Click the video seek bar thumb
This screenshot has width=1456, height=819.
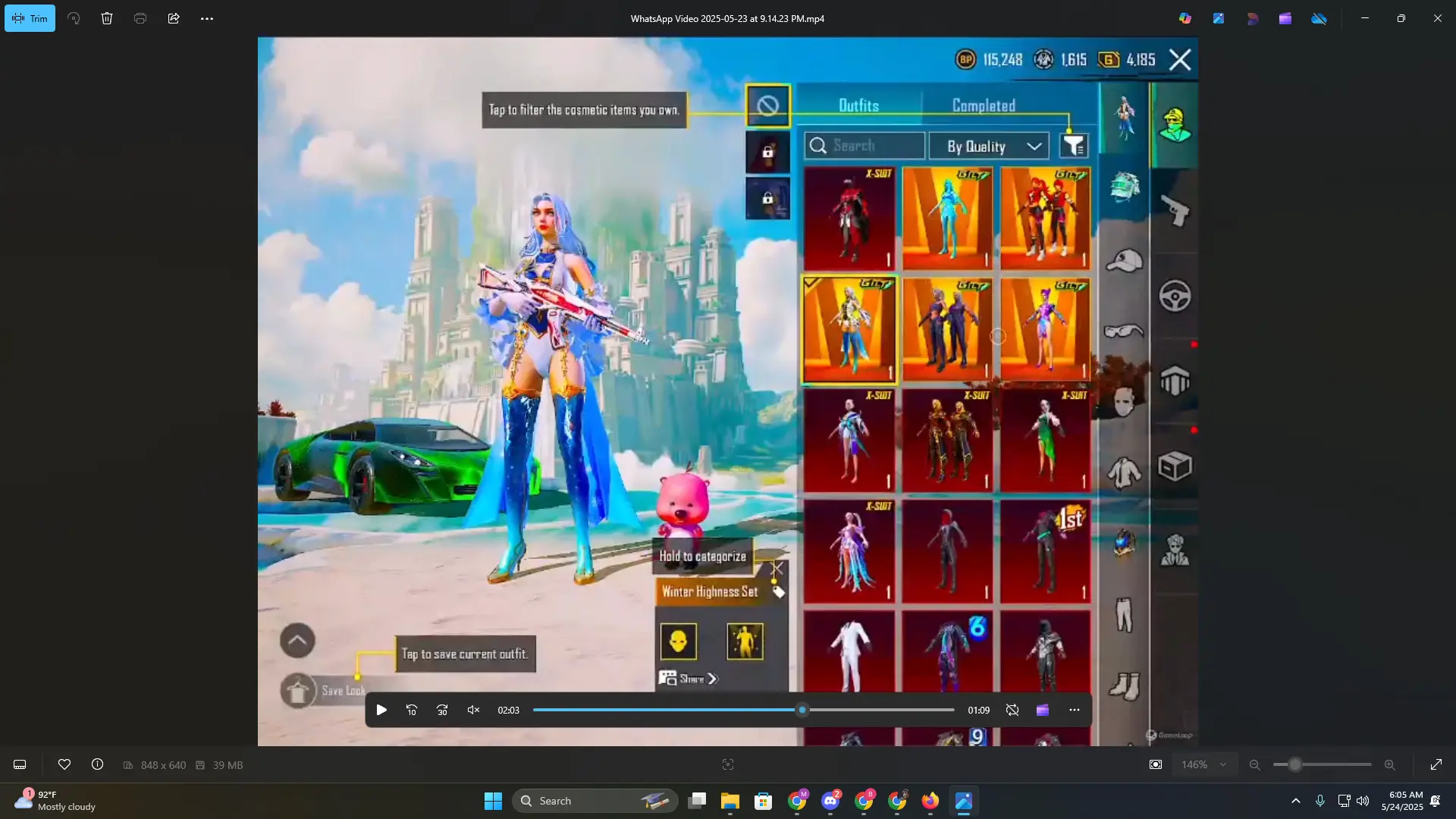802,710
